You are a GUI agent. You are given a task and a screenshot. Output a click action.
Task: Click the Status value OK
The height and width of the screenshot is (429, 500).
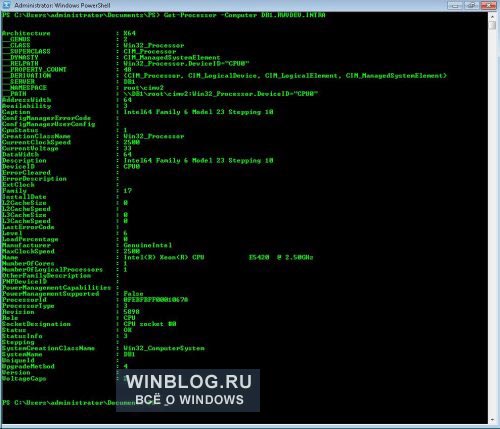(128, 330)
